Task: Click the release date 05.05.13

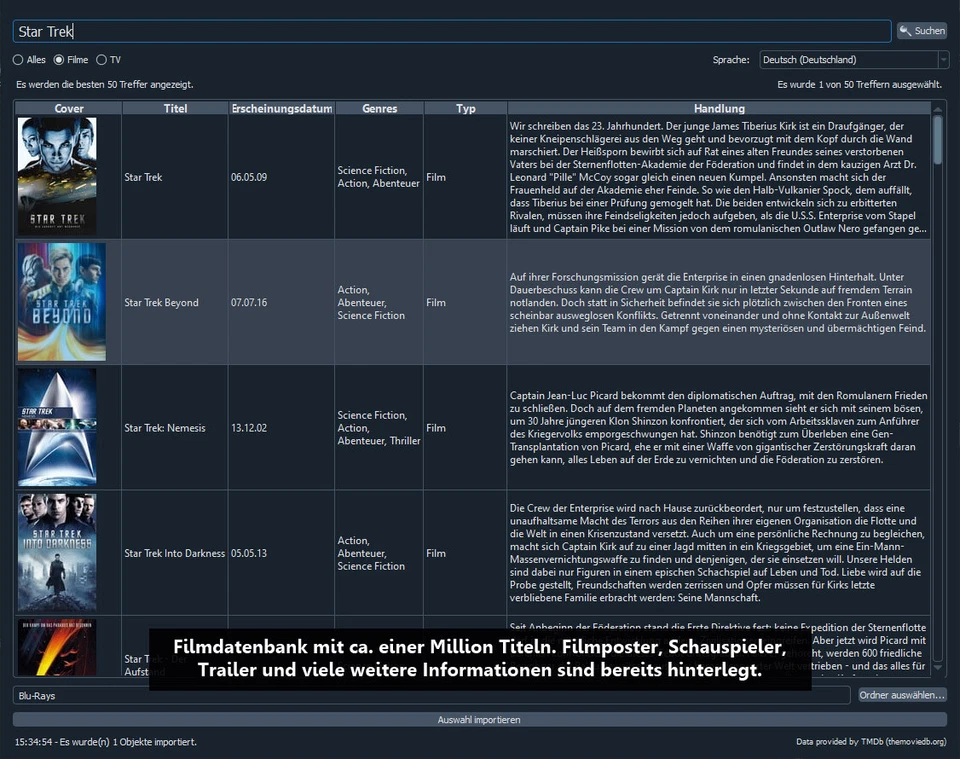Action: pos(249,553)
